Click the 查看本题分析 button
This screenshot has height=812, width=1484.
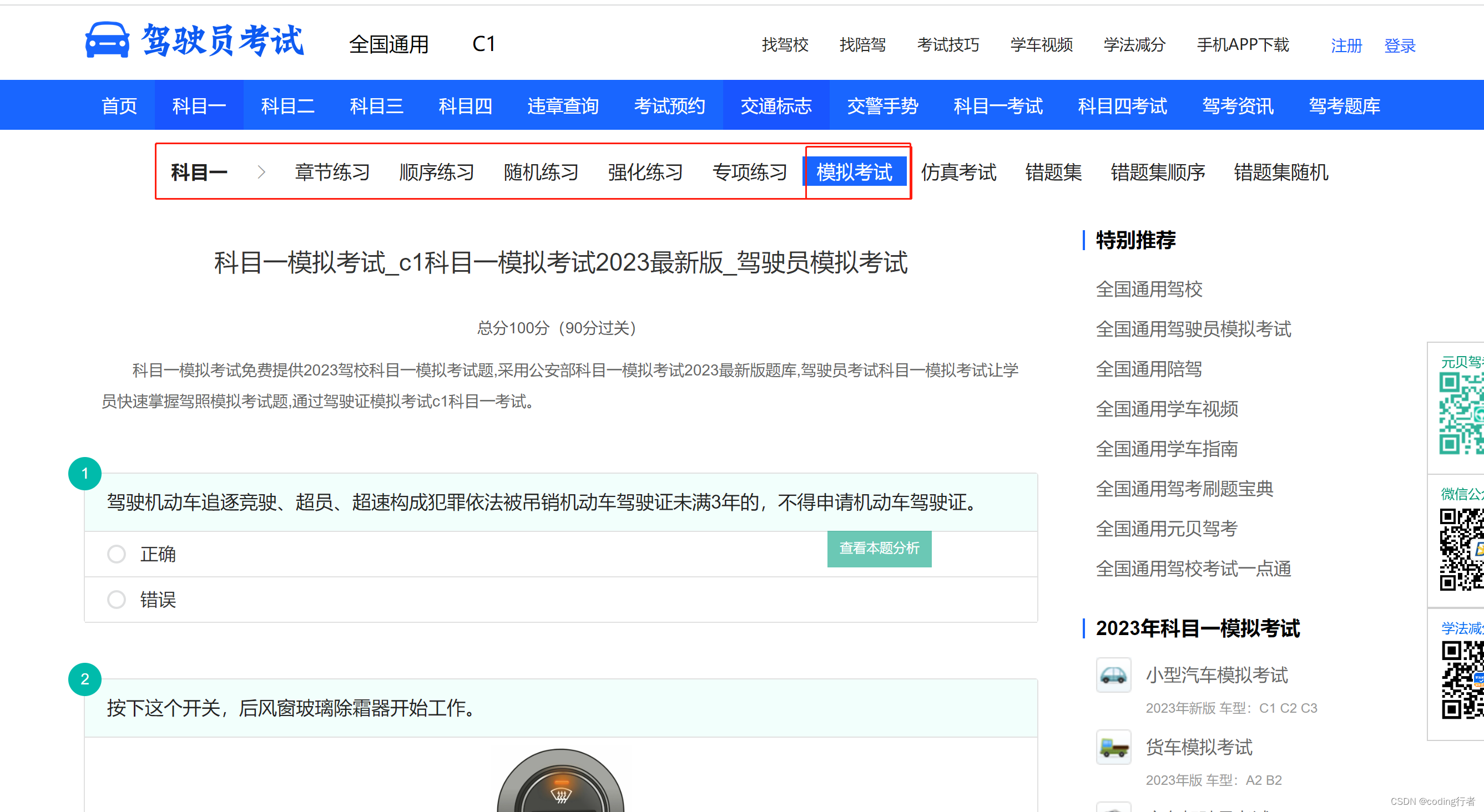tap(879, 549)
